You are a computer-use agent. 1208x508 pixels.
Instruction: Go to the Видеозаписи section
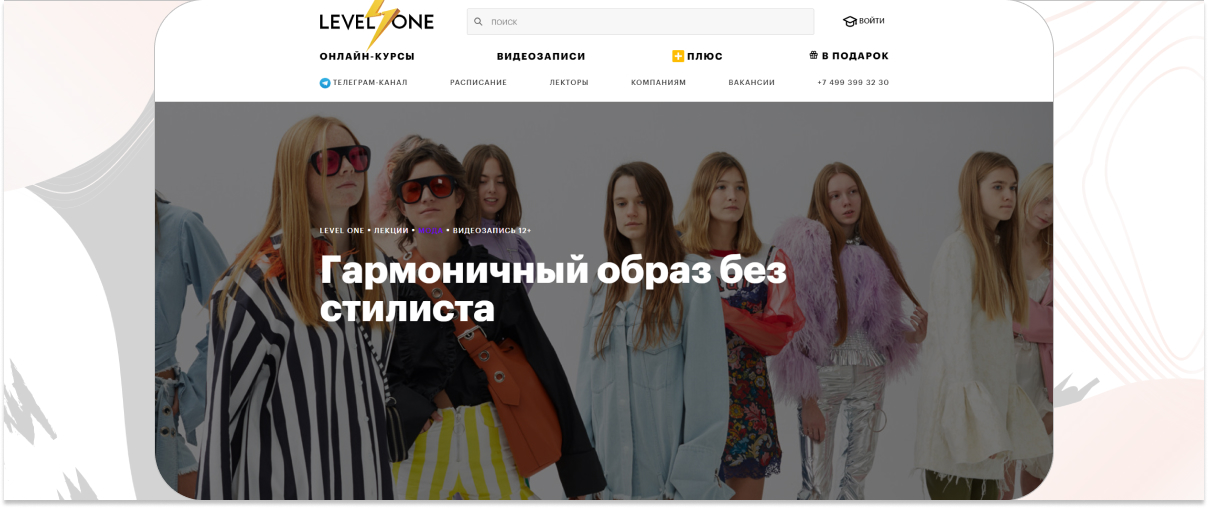pos(541,57)
